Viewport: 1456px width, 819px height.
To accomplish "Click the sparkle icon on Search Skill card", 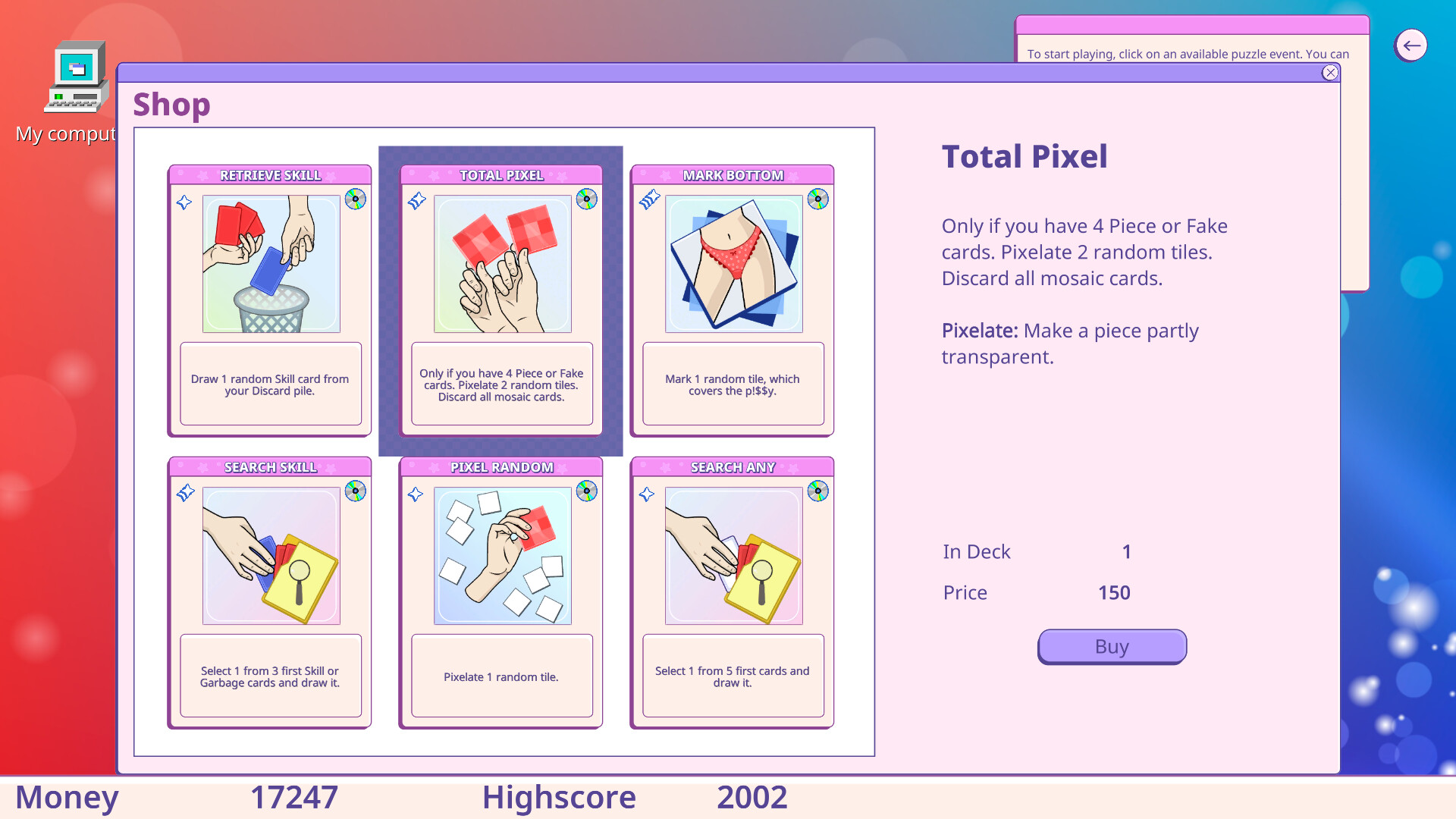I will (184, 491).
